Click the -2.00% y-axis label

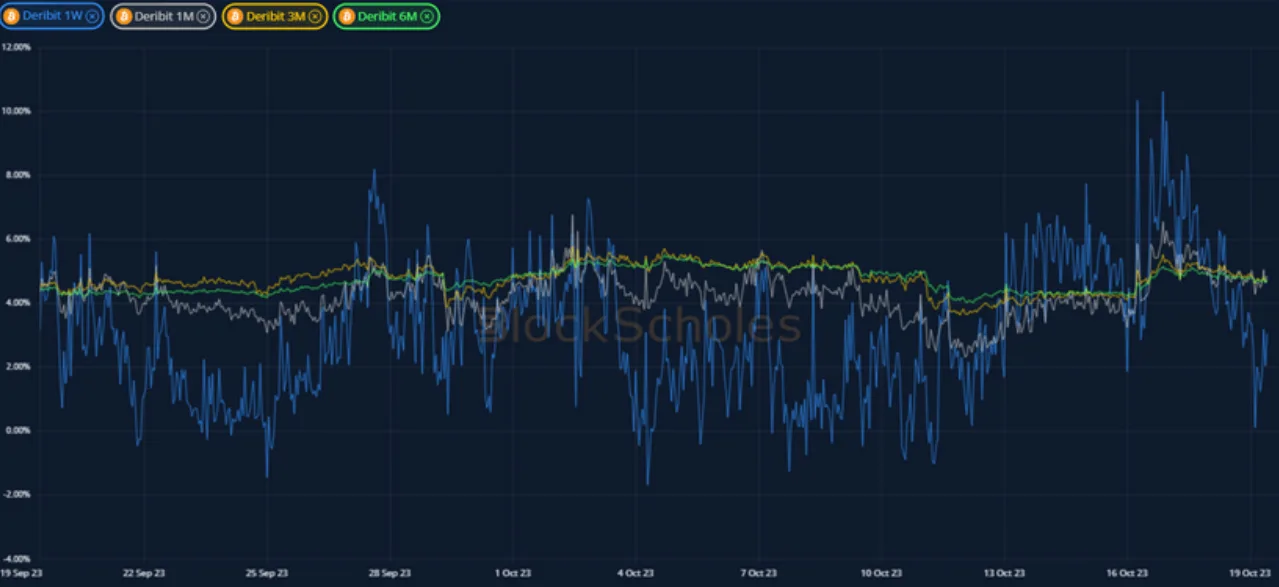18,495
